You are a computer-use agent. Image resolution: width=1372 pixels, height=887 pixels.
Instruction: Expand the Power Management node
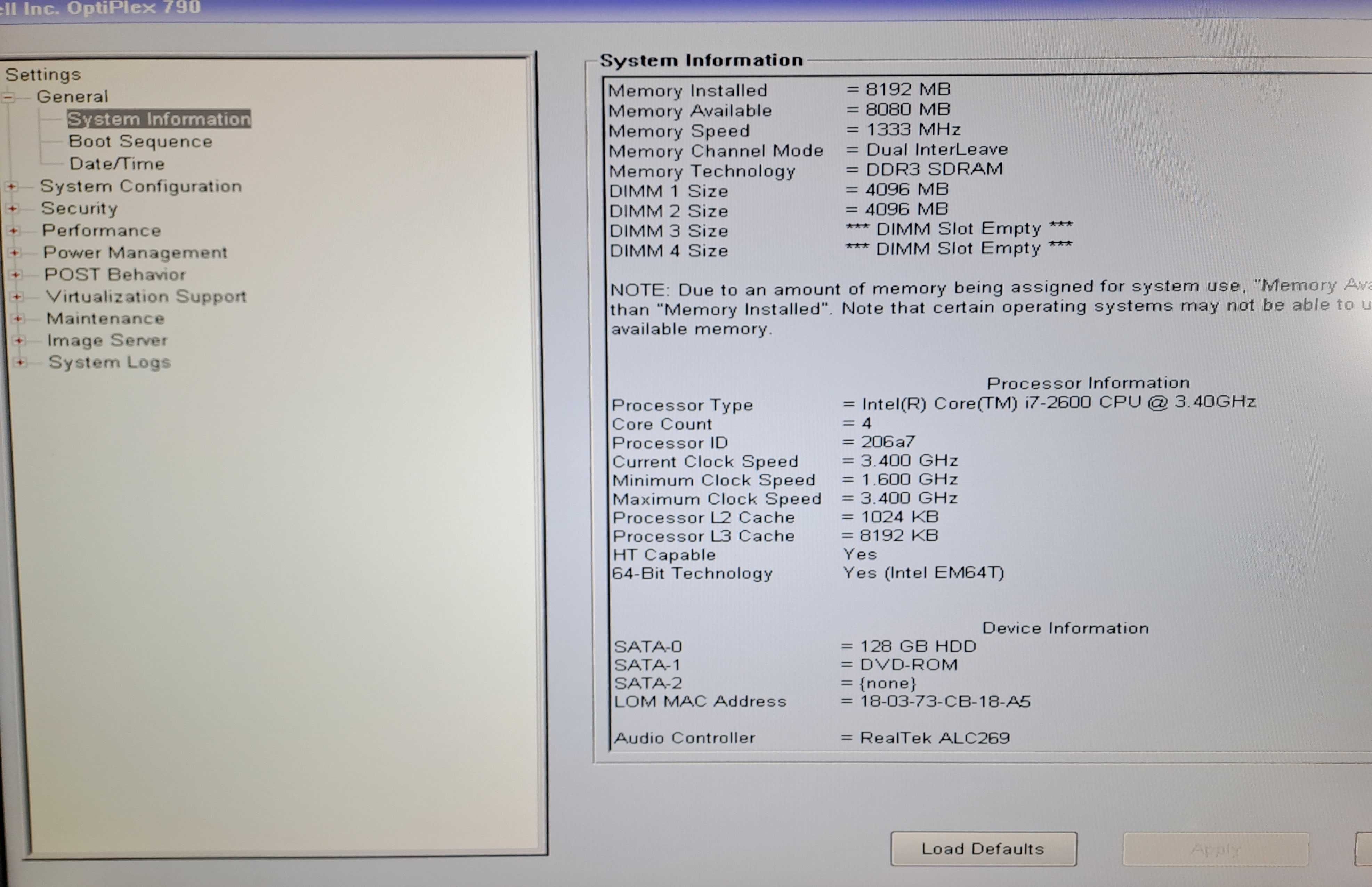pos(15,253)
